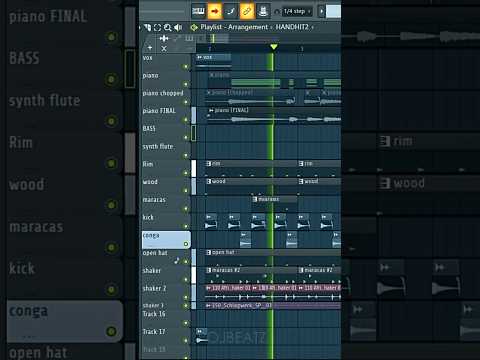The image size is (480, 360).
Task: Click the multilink controller stamp icon
Action: point(263,11)
